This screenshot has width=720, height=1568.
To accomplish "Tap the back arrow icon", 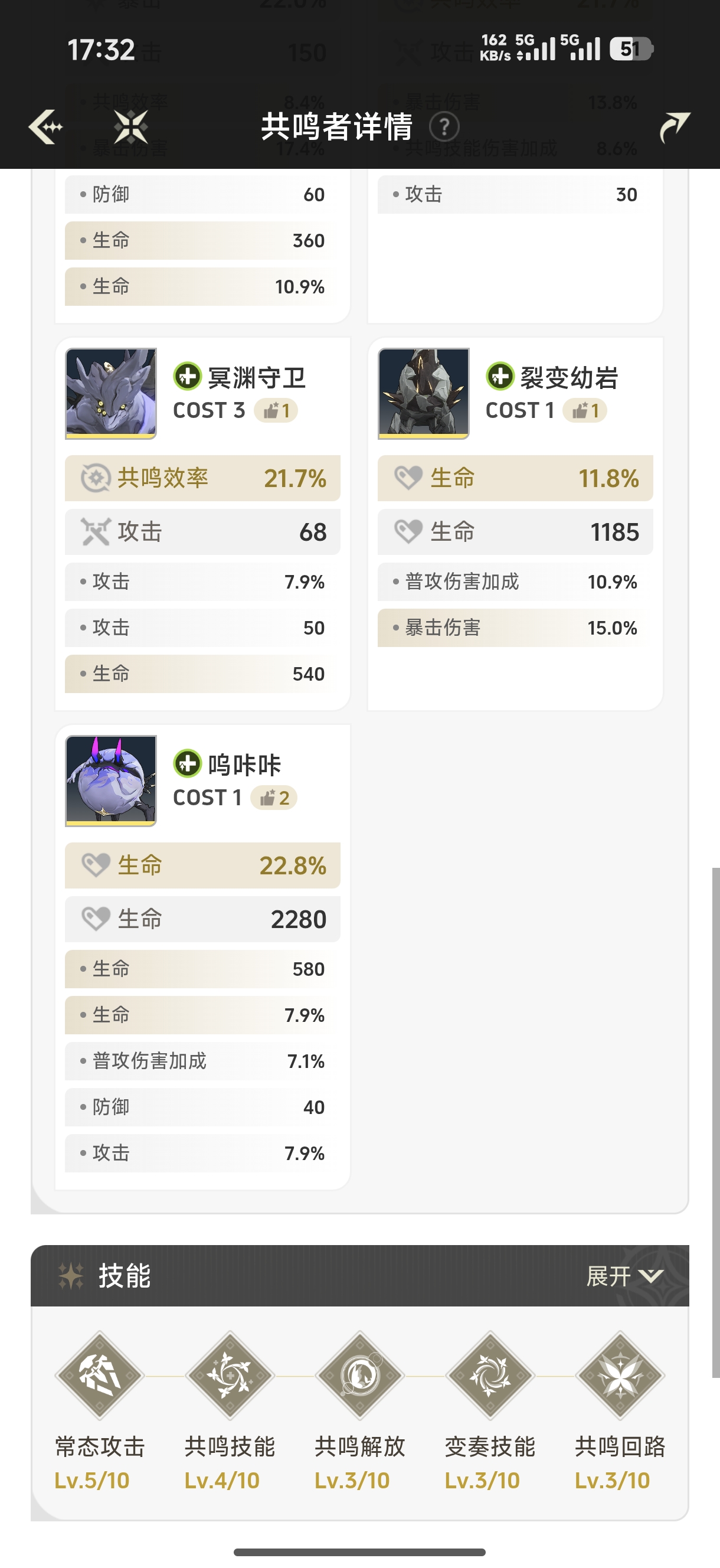I will click(x=46, y=126).
